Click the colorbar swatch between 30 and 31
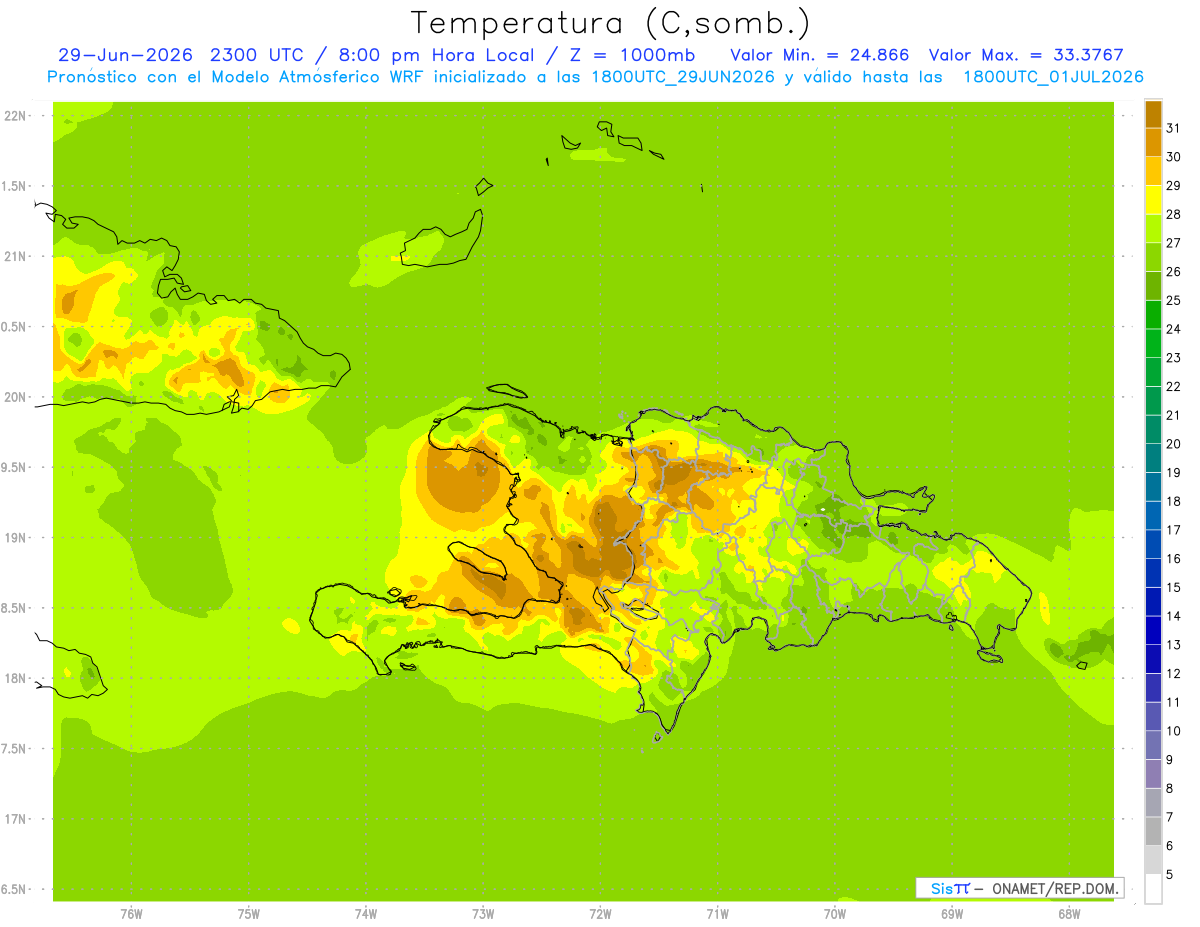The width and height of the screenshot is (1200, 927). pos(1153,142)
